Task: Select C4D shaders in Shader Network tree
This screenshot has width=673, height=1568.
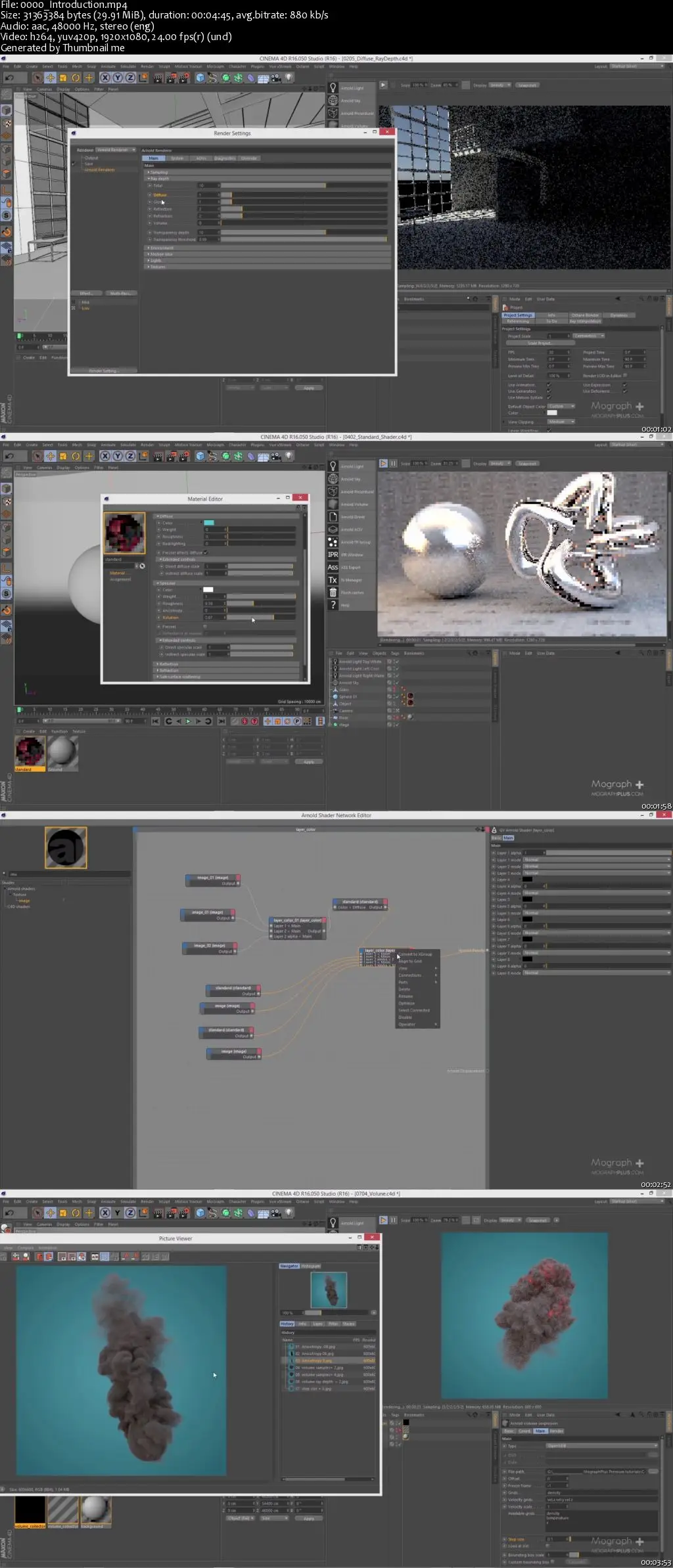Action: click(x=18, y=907)
